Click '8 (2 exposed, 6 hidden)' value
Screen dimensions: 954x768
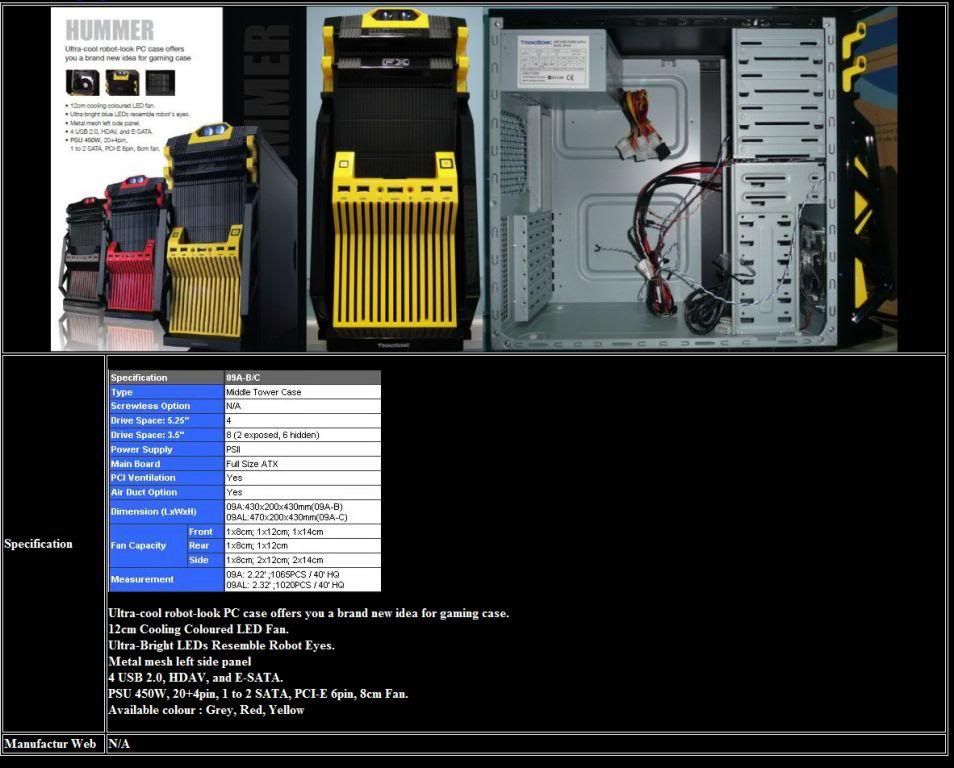[273, 435]
